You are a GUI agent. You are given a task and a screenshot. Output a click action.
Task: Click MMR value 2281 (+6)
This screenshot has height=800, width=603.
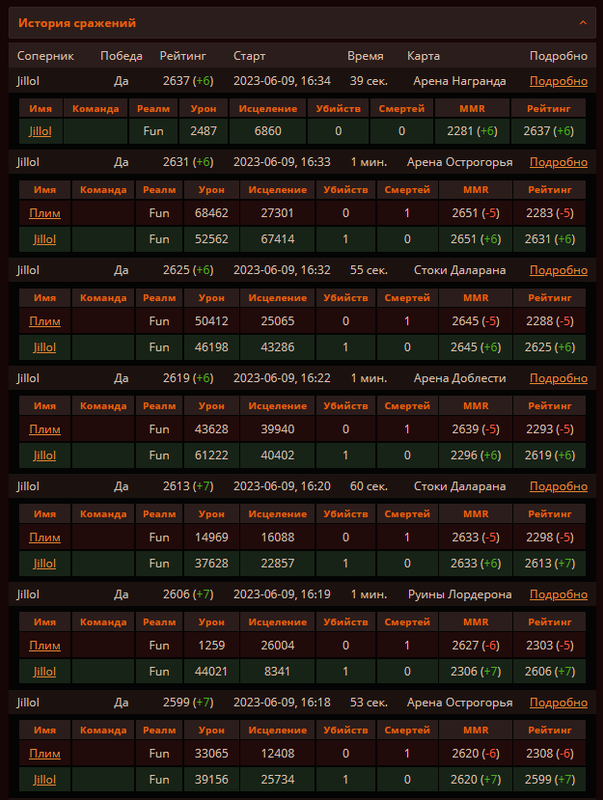(472, 131)
